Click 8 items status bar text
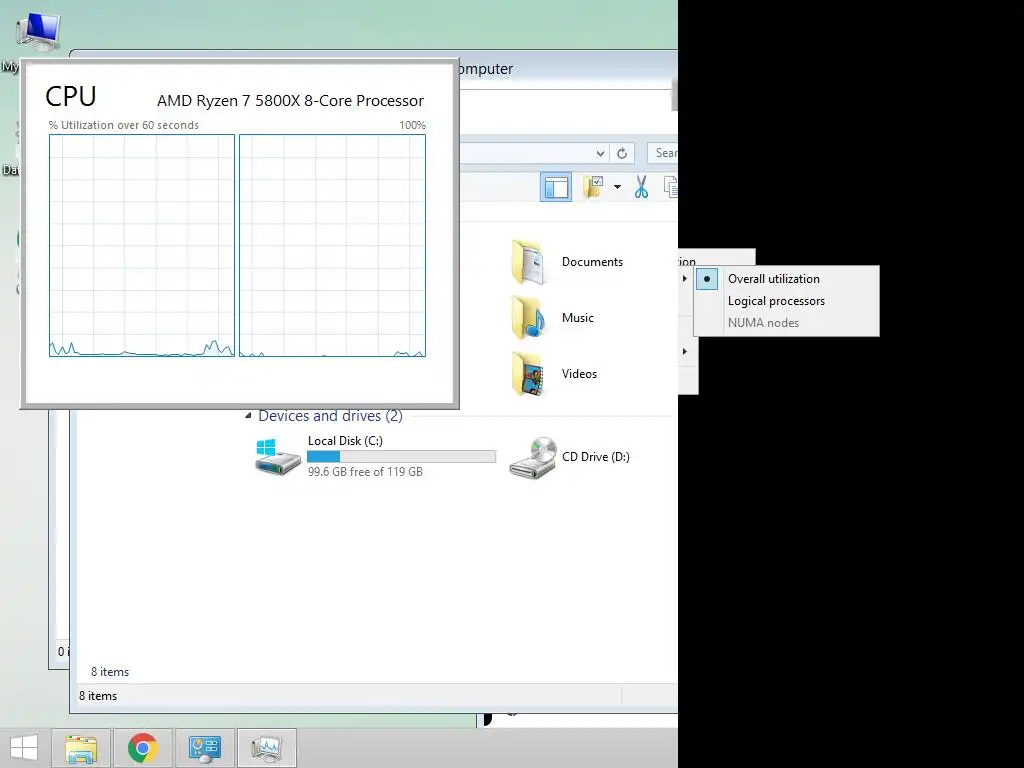Image resolution: width=1024 pixels, height=768 pixels. tap(98, 696)
